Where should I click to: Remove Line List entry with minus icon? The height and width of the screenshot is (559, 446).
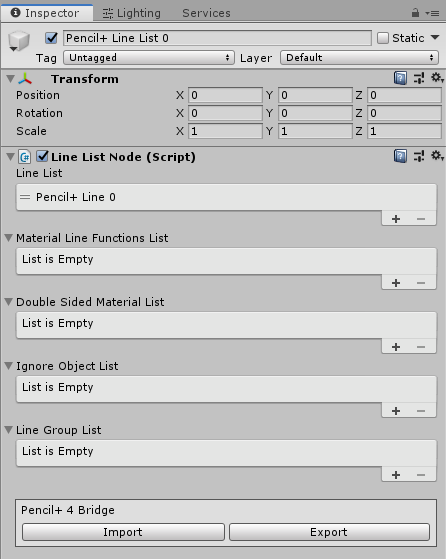pos(421,219)
